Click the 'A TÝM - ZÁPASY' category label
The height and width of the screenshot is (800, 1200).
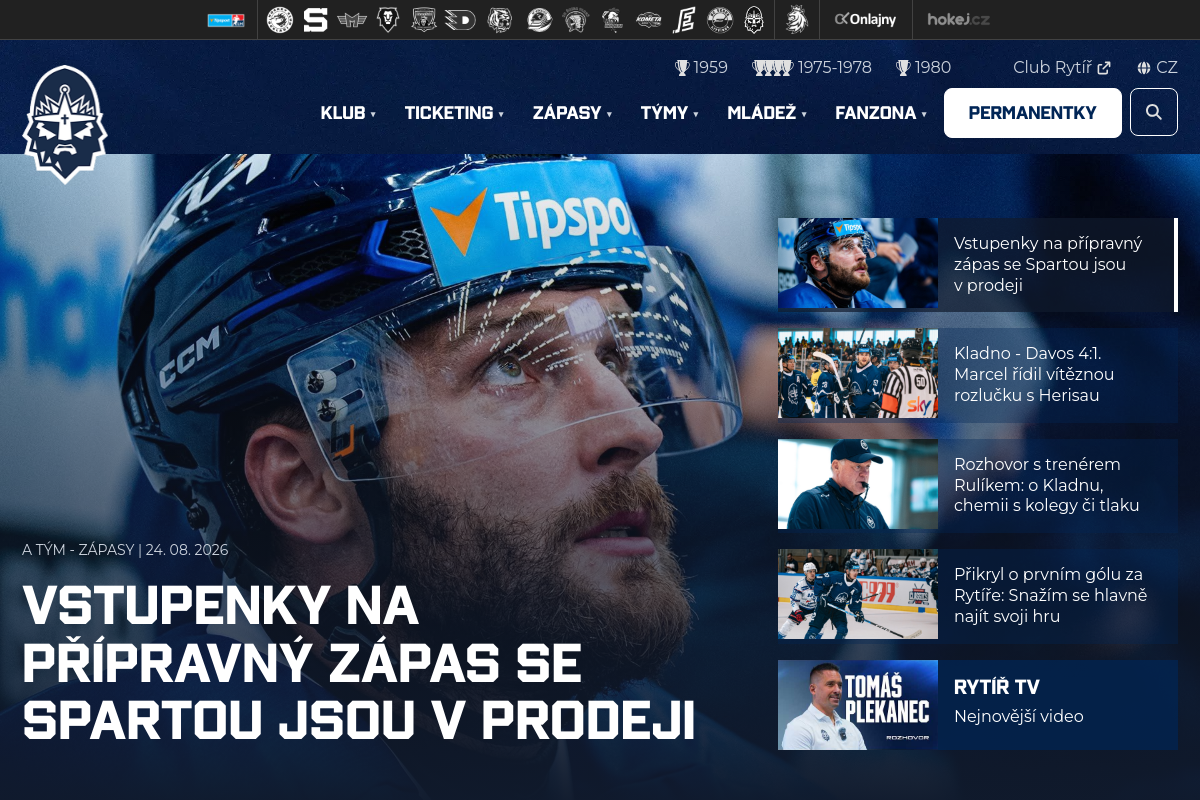tap(78, 550)
